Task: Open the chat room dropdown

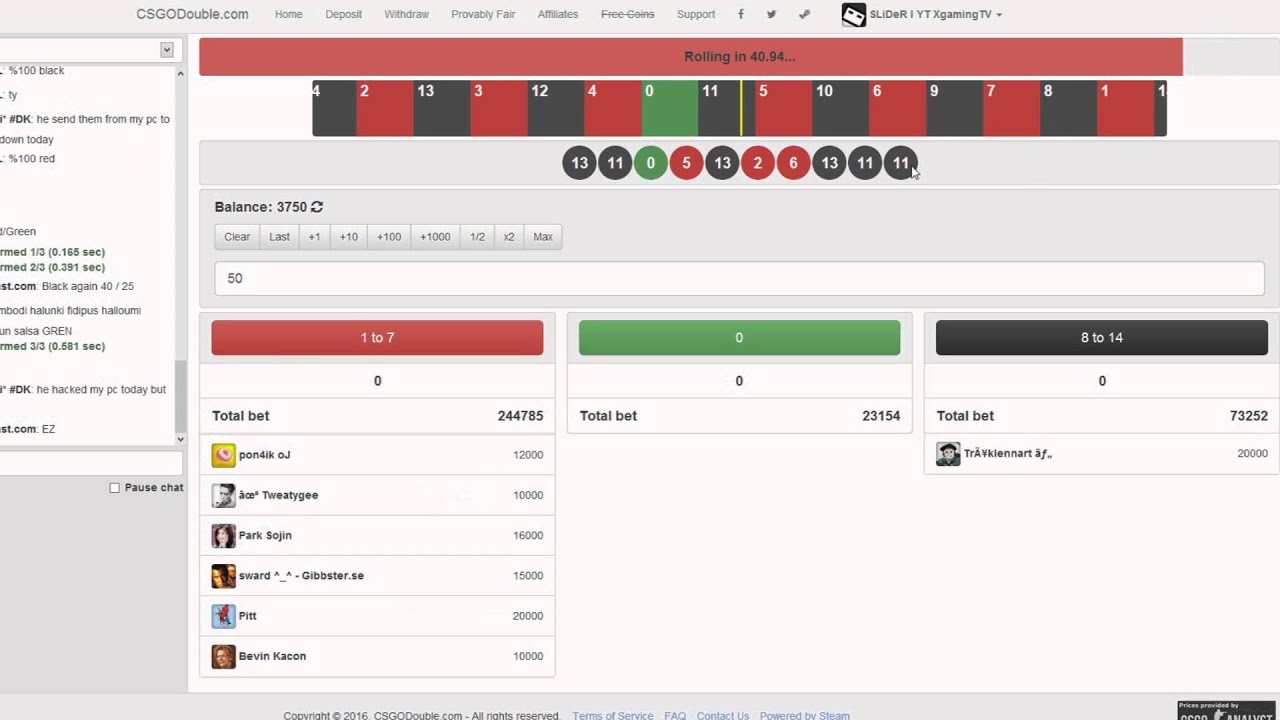Action: [x=167, y=50]
